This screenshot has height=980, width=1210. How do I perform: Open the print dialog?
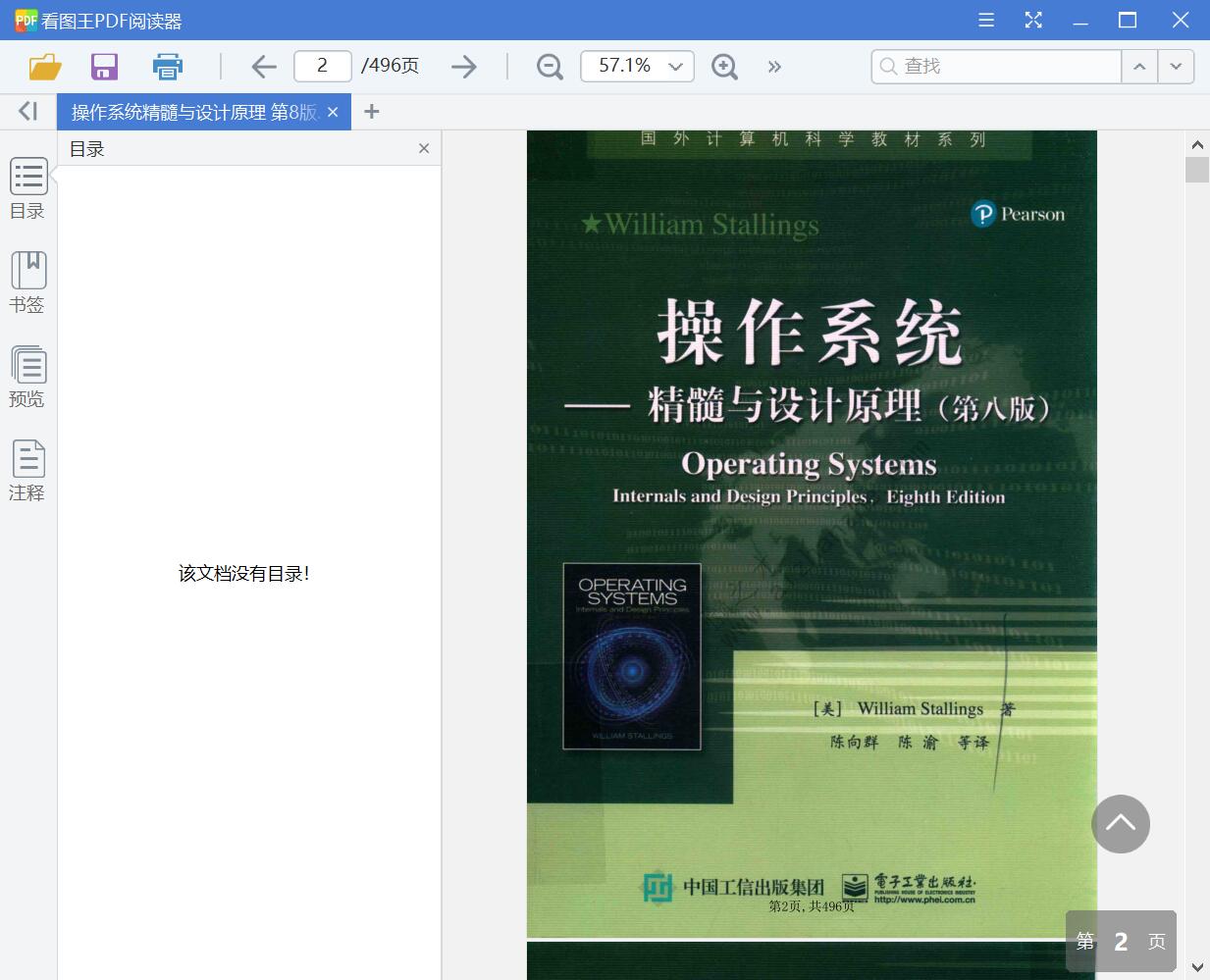point(167,66)
